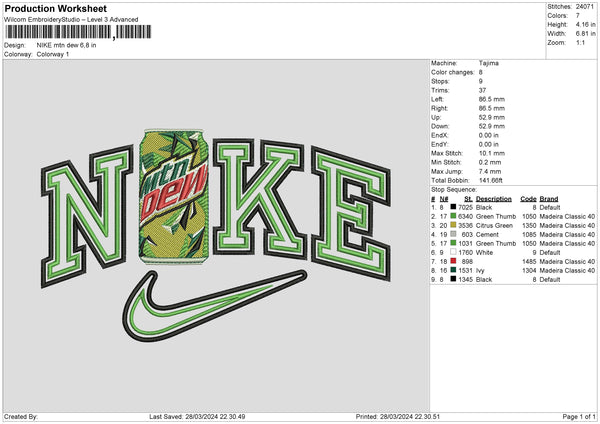Image resolution: width=600 pixels, height=424 pixels.
Task: Click the Machine value 'Tajima'
Action: coord(489,63)
